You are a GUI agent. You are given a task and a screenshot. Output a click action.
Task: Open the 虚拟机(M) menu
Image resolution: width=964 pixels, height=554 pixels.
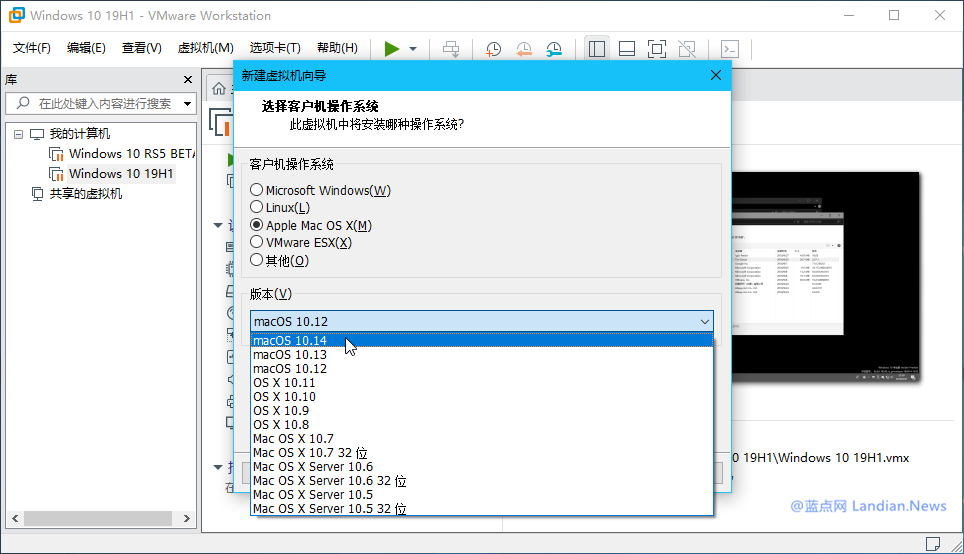[205, 48]
